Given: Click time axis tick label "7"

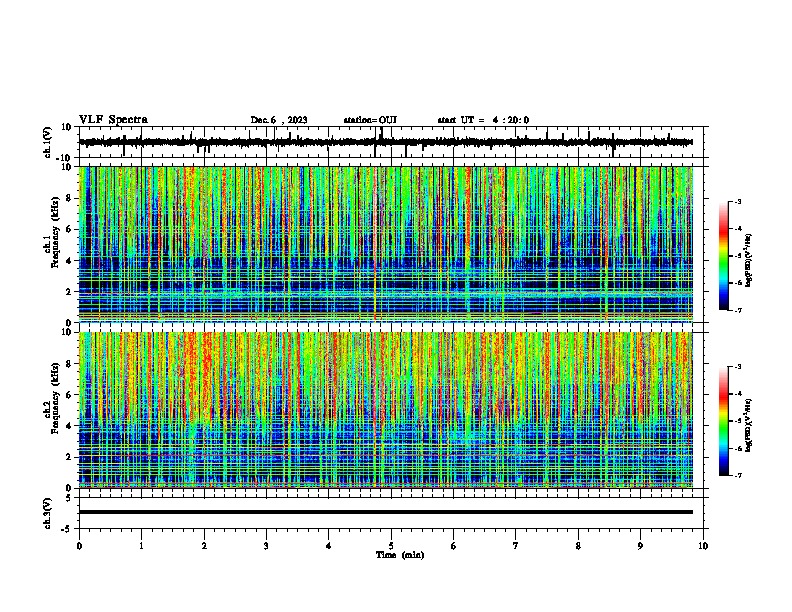Looking at the screenshot, I should point(516,546).
